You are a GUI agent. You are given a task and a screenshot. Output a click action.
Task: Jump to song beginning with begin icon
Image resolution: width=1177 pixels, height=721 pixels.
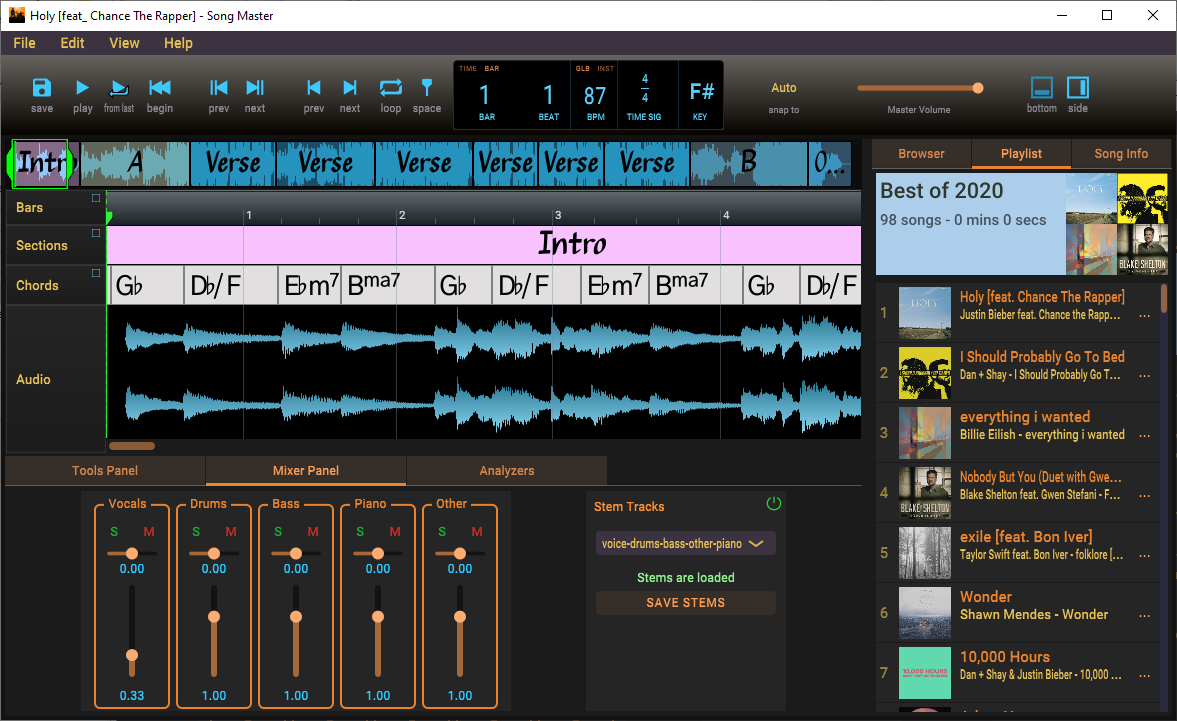(x=160, y=89)
